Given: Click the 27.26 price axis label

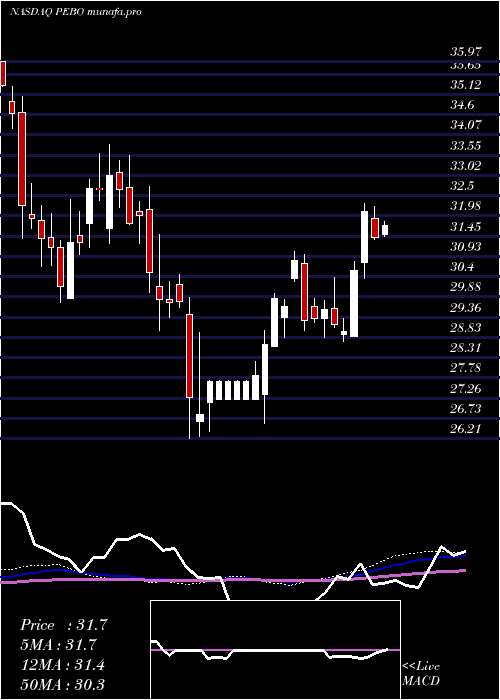Looking at the screenshot, I should (x=466, y=389).
